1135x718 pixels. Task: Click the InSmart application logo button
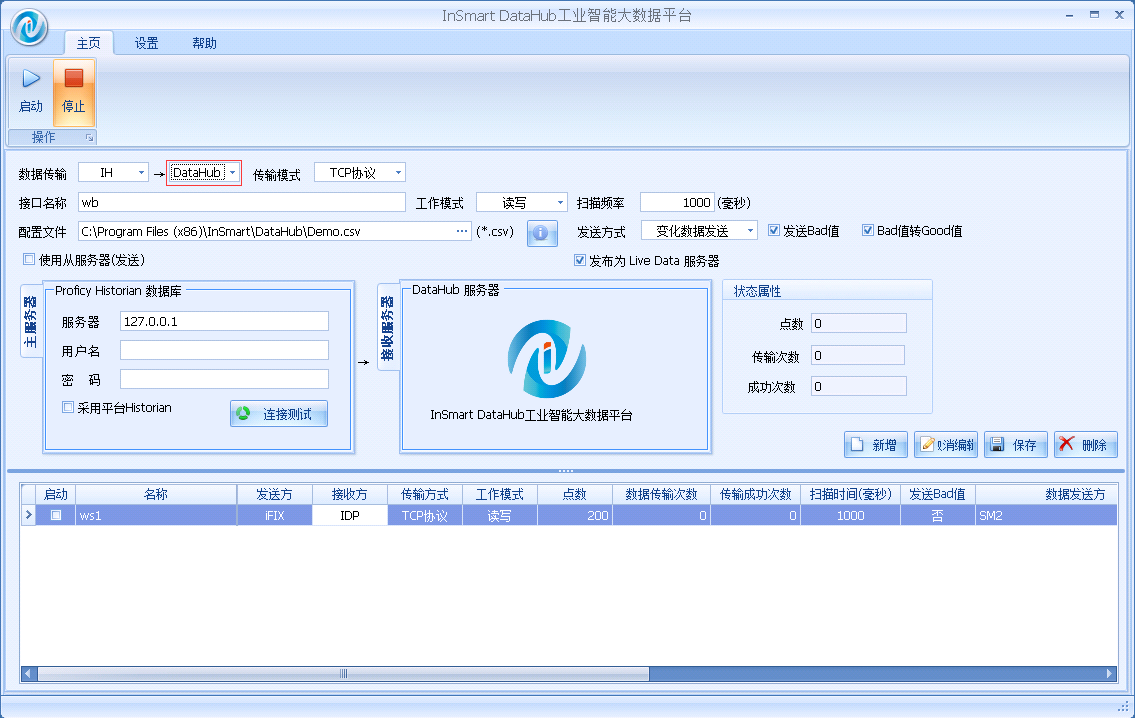pos(29,27)
